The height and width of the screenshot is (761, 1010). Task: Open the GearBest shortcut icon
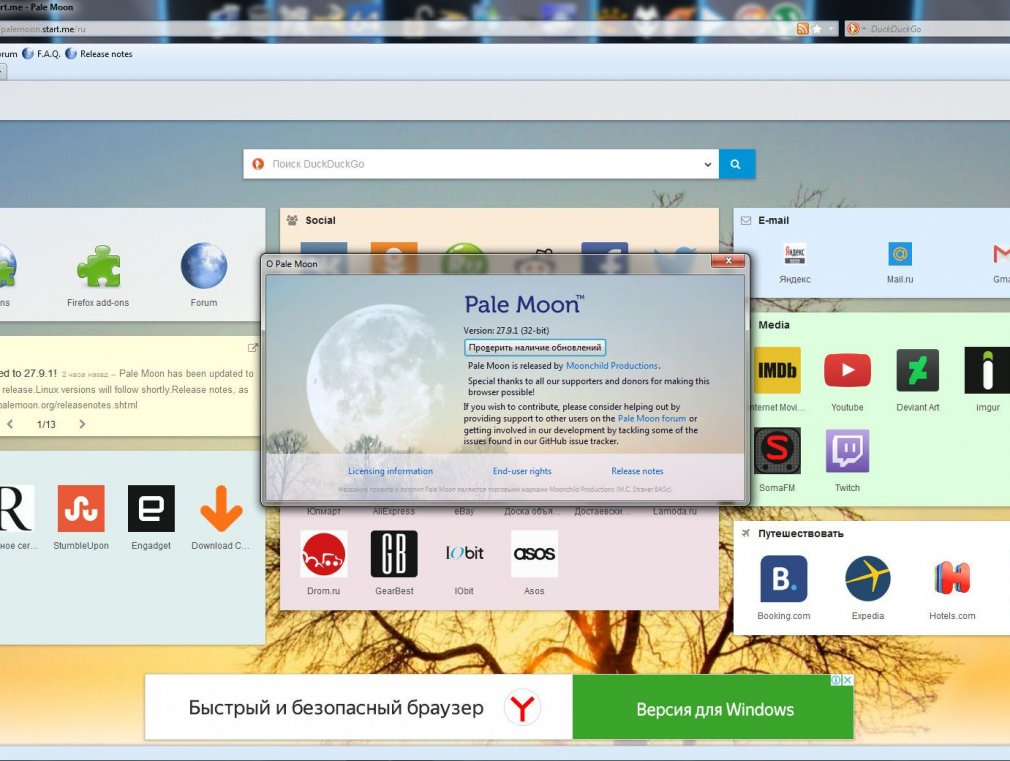tap(394, 554)
